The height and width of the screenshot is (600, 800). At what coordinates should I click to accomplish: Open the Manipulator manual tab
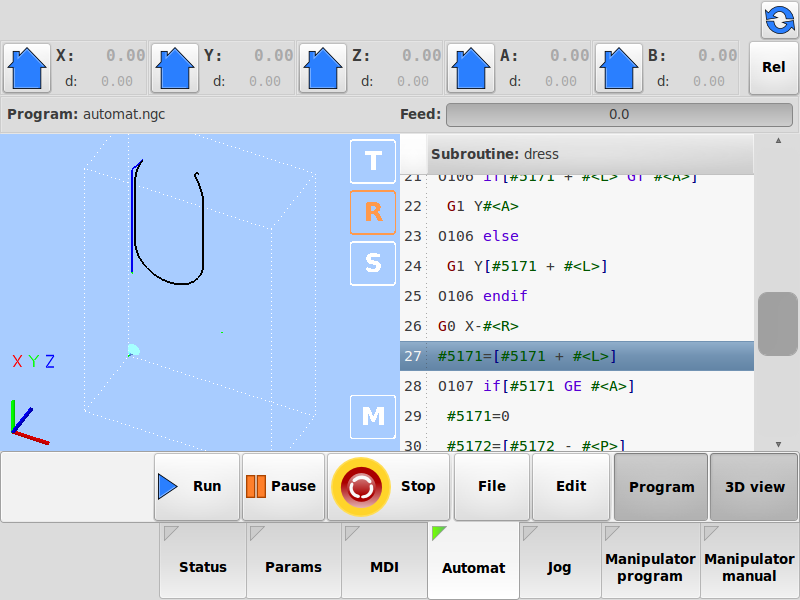tap(749, 561)
